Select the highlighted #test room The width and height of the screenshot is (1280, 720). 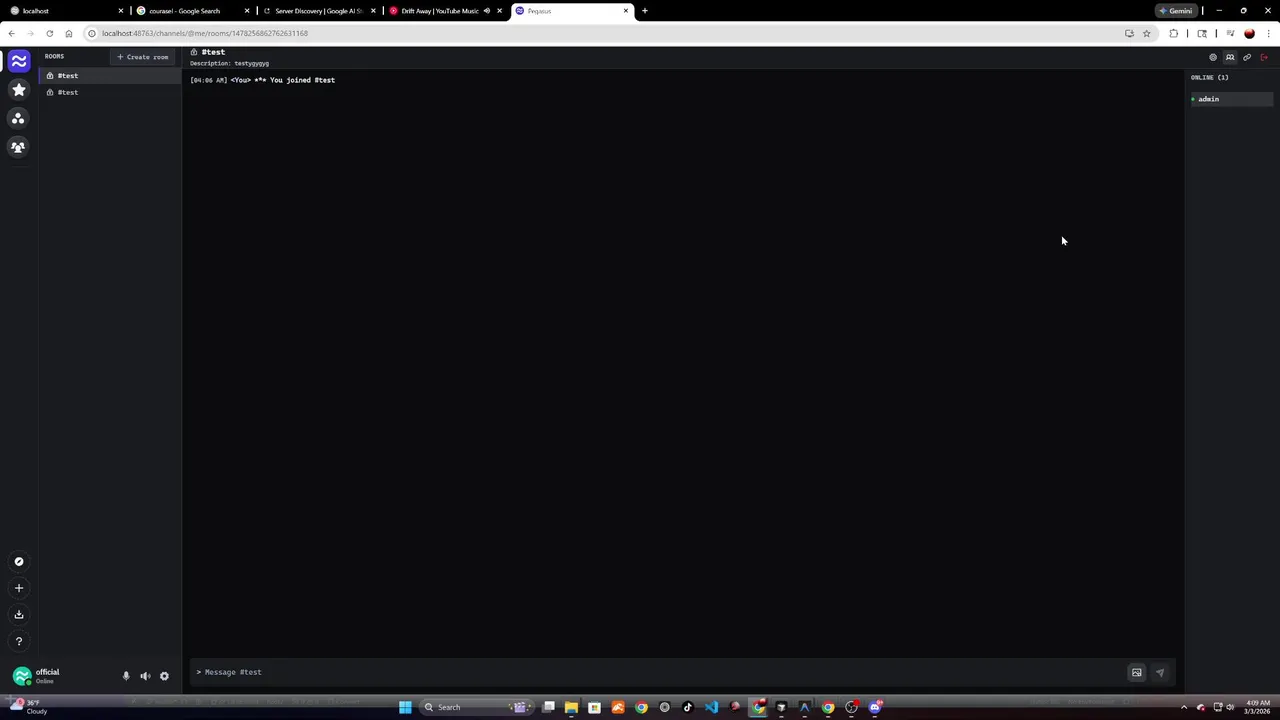point(110,76)
